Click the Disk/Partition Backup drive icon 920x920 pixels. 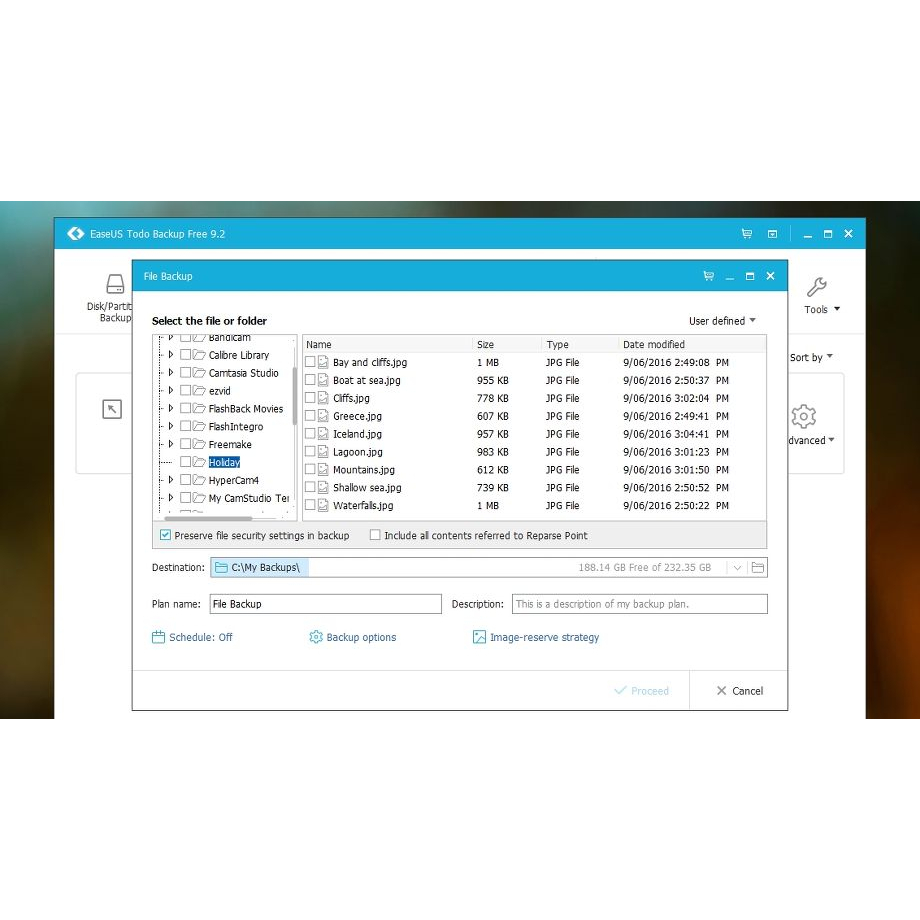[x=116, y=284]
